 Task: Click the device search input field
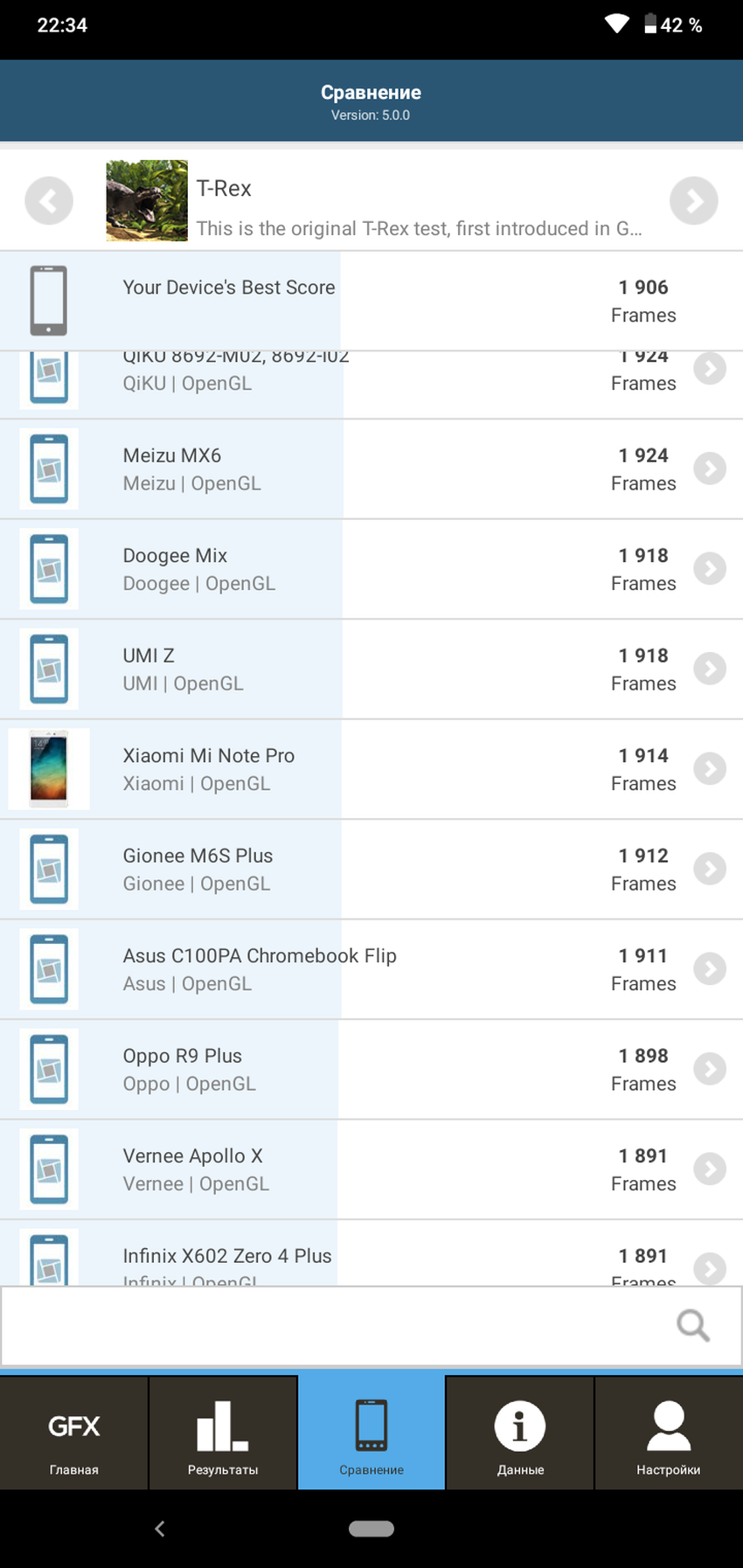pyautogui.click(x=332, y=1325)
